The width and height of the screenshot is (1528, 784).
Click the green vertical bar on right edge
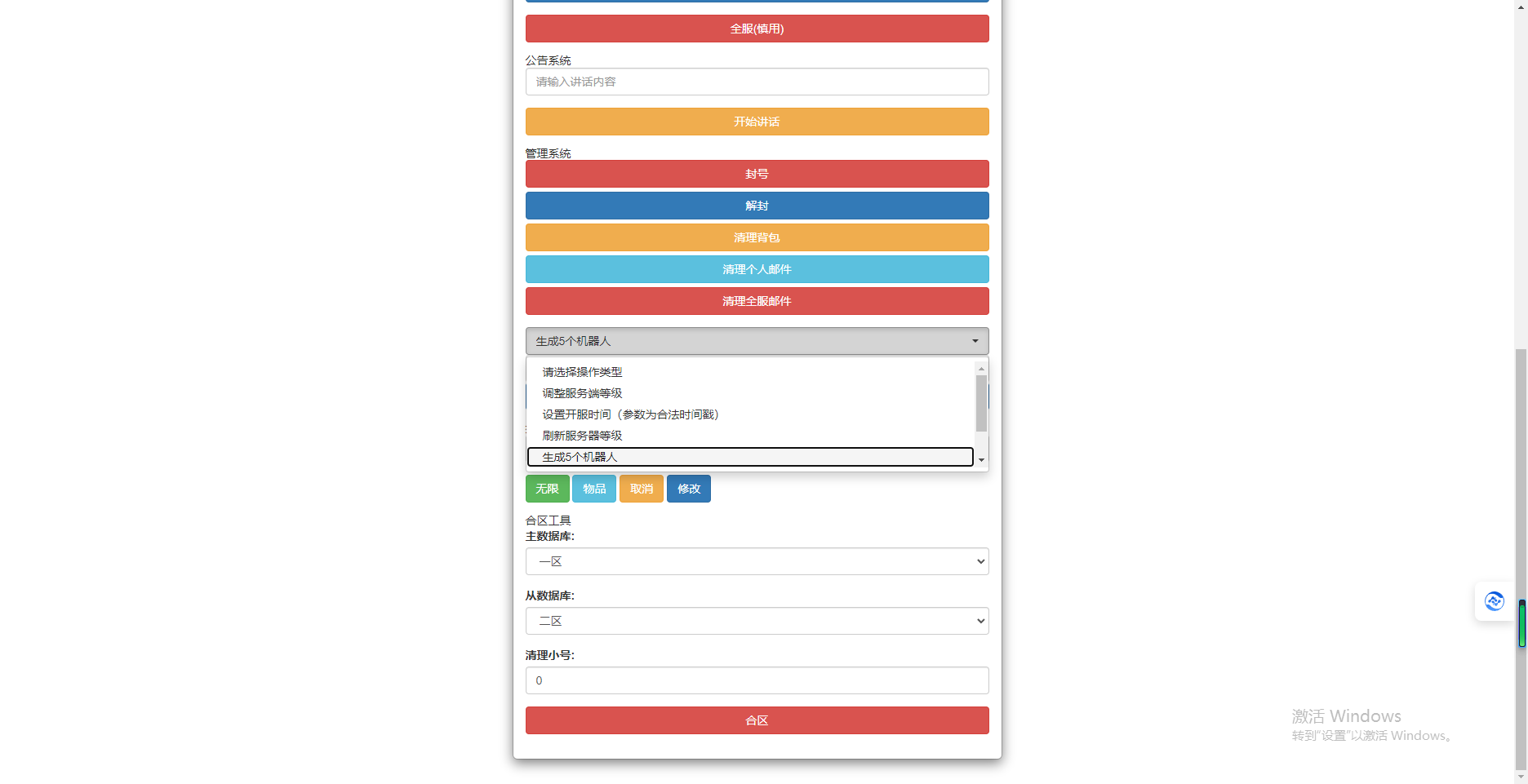(x=1521, y=623)
